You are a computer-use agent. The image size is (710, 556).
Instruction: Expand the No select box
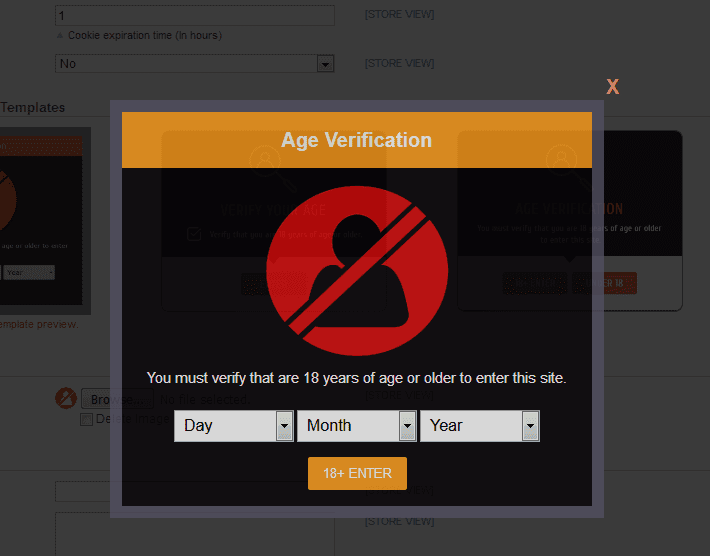pos(194,64)
